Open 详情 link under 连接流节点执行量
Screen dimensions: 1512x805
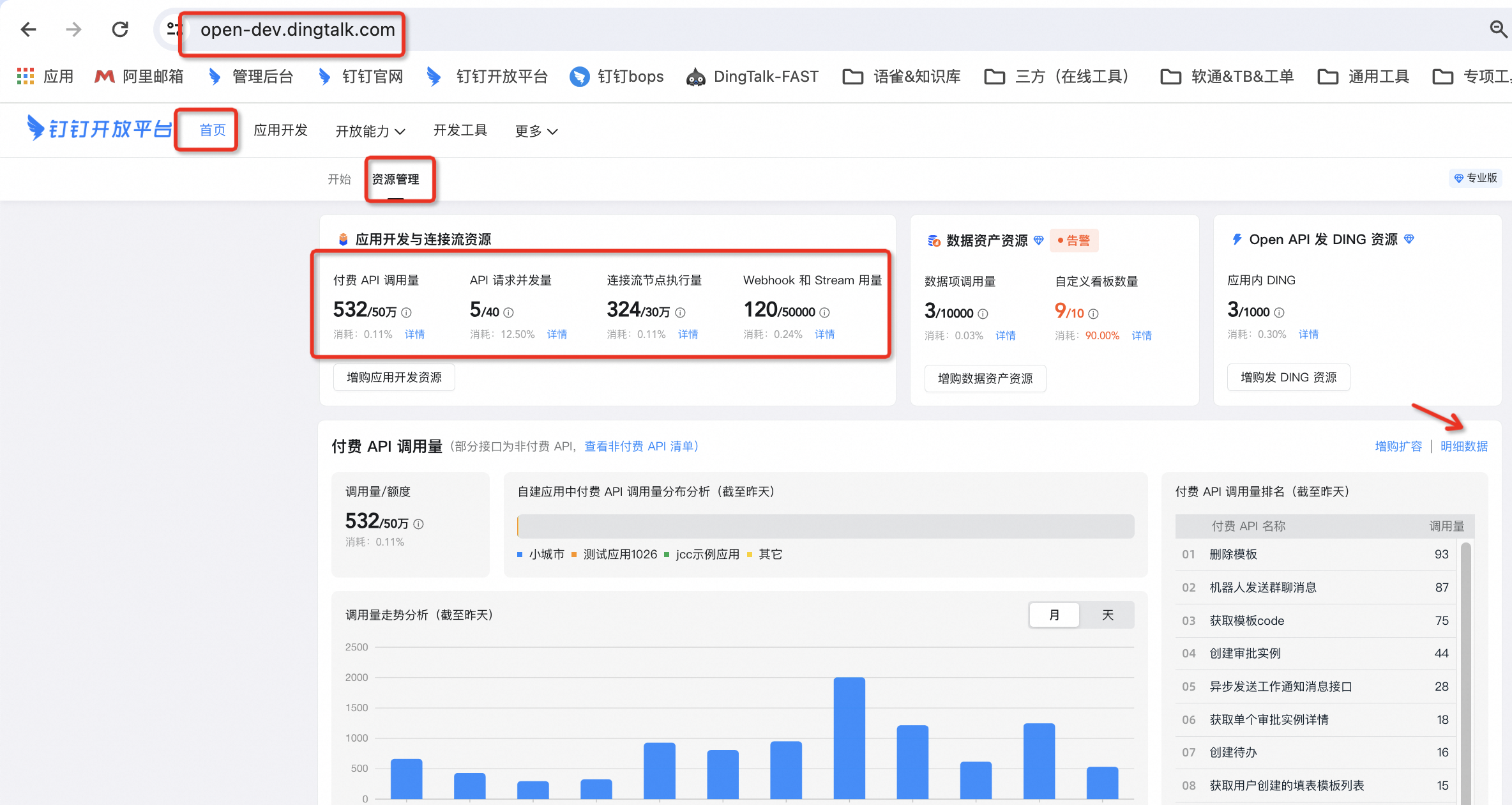pos(688,334)
